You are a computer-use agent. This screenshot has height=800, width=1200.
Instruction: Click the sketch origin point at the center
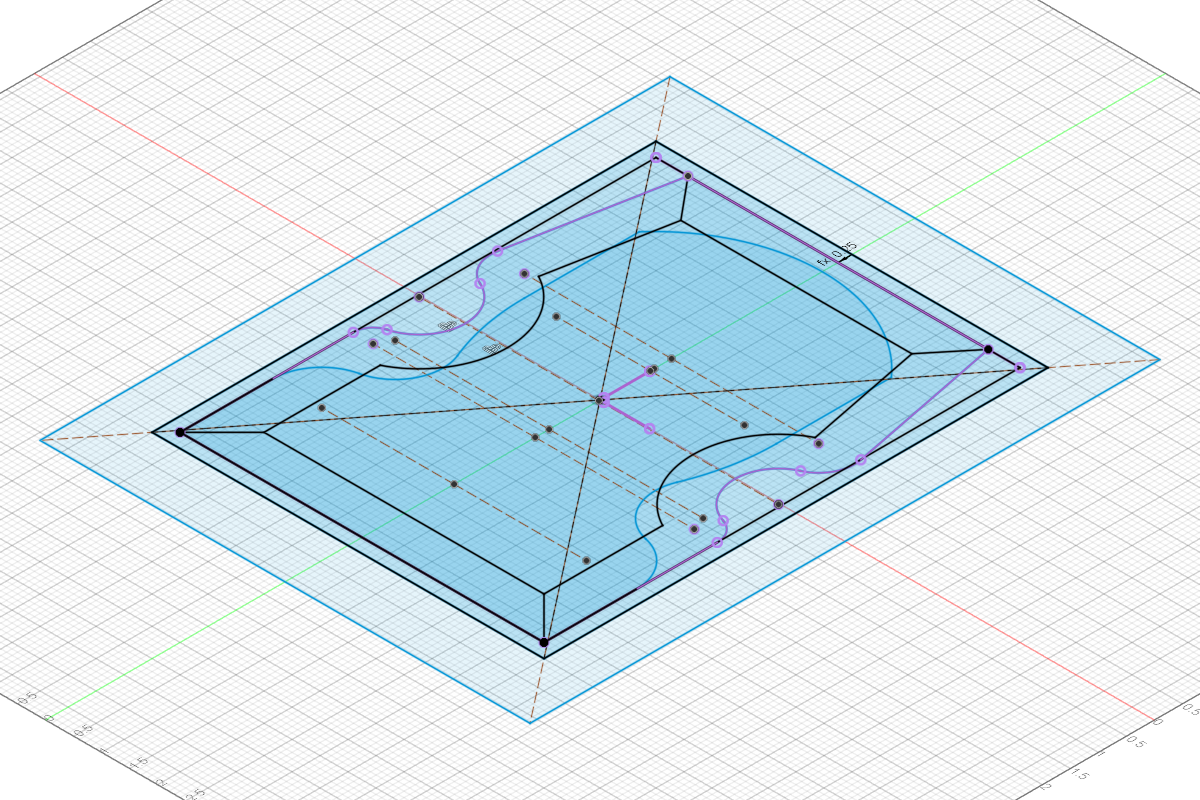tap(600, 400)
